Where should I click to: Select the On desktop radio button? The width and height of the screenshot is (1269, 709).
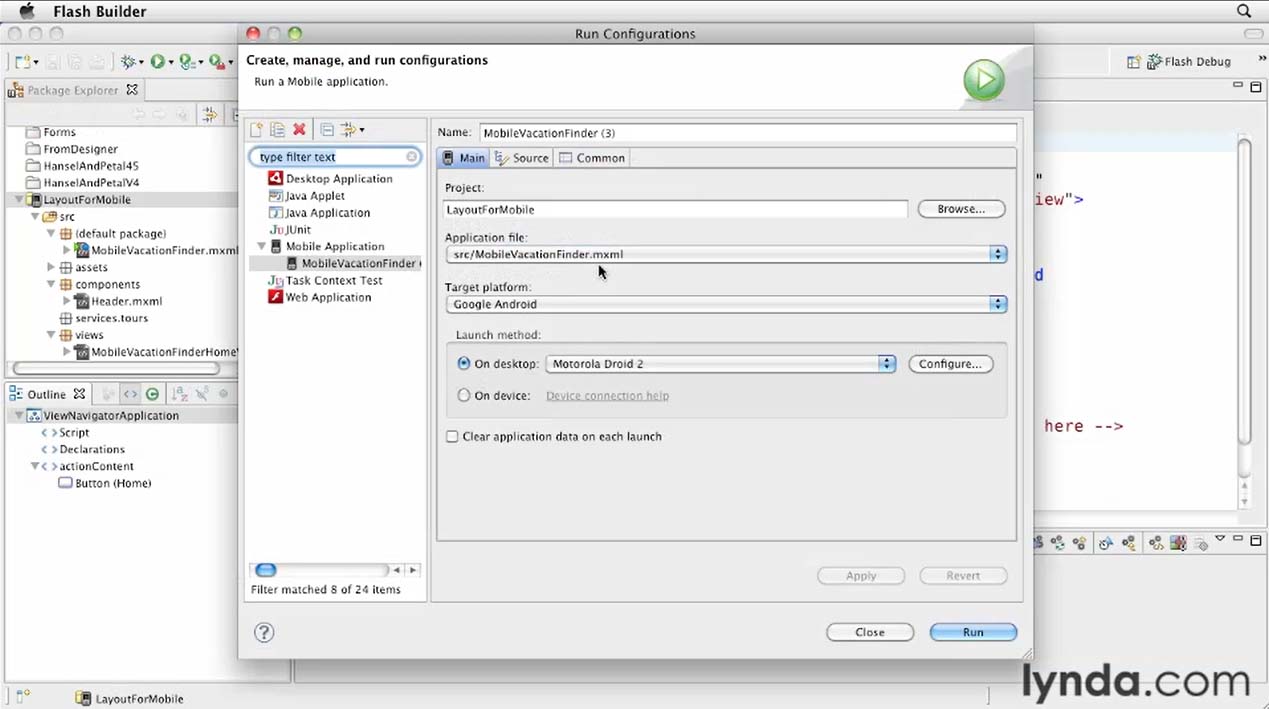[463, 364]
